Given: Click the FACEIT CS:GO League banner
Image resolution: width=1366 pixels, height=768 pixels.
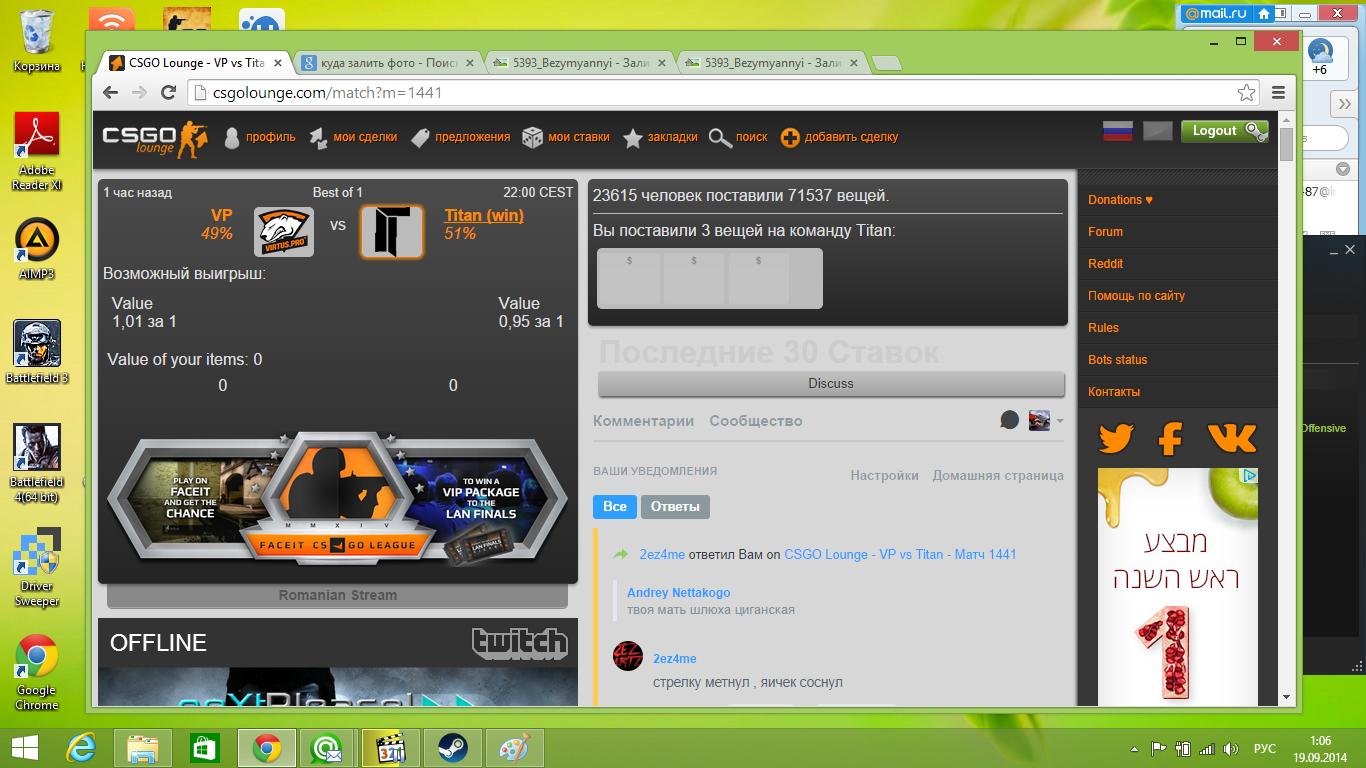Looking at the screenshot, I should point(338,498).
